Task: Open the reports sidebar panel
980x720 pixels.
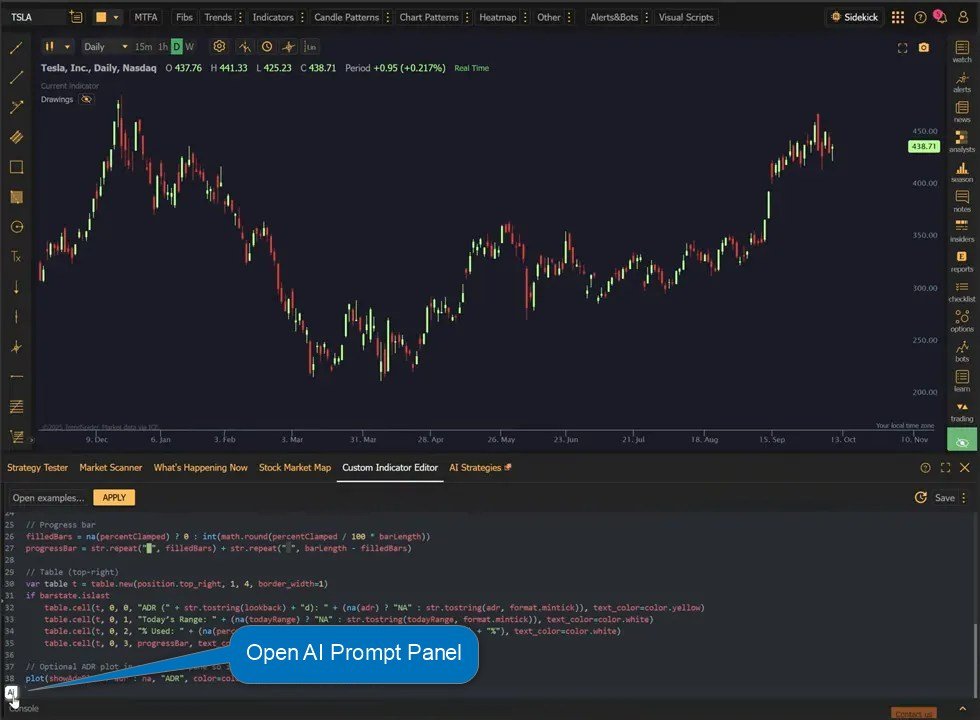Action: [x=962, y=261]
